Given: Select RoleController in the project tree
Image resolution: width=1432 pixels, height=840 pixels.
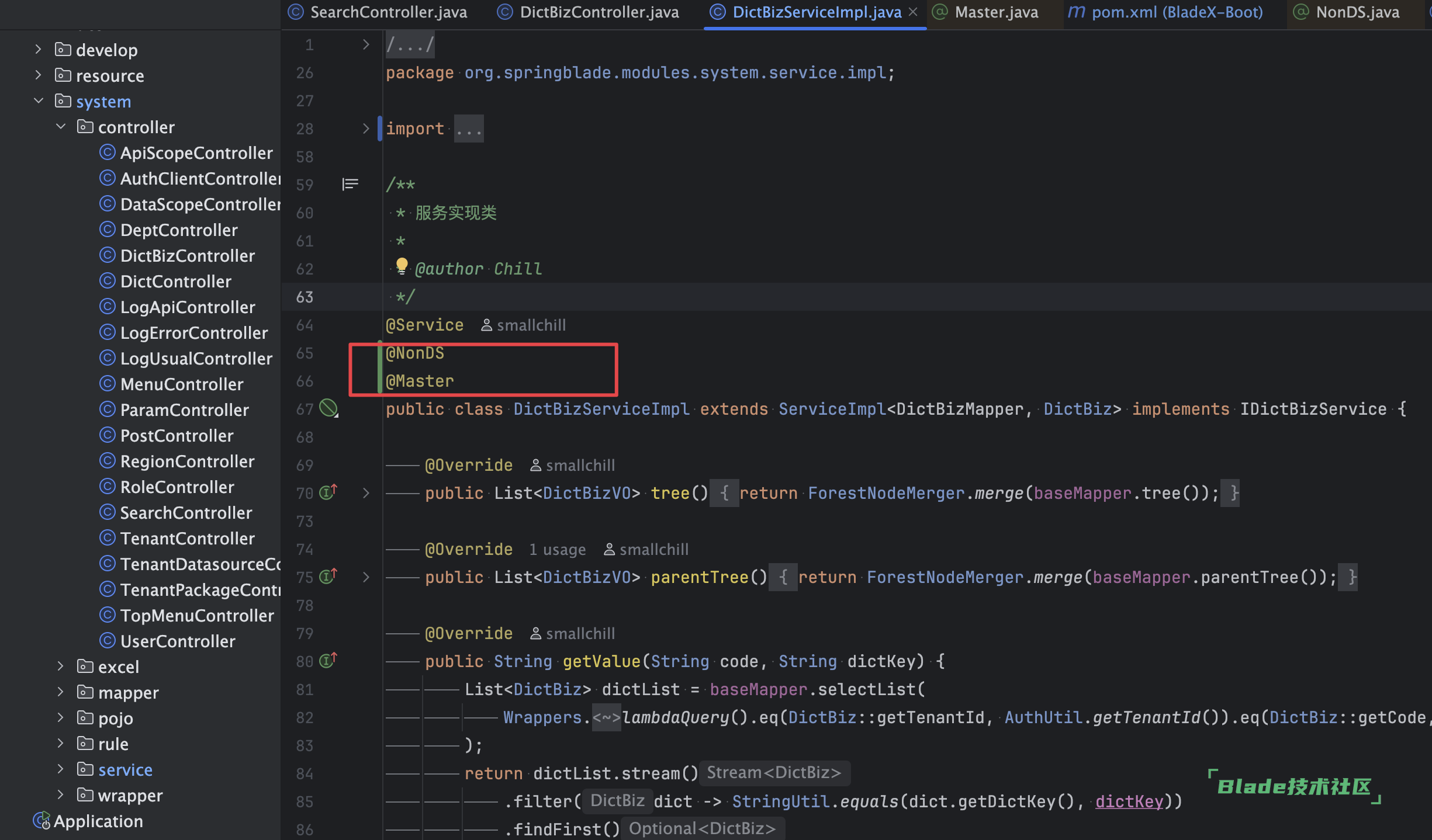Looking at the screenshot, I should click(177, 487).
